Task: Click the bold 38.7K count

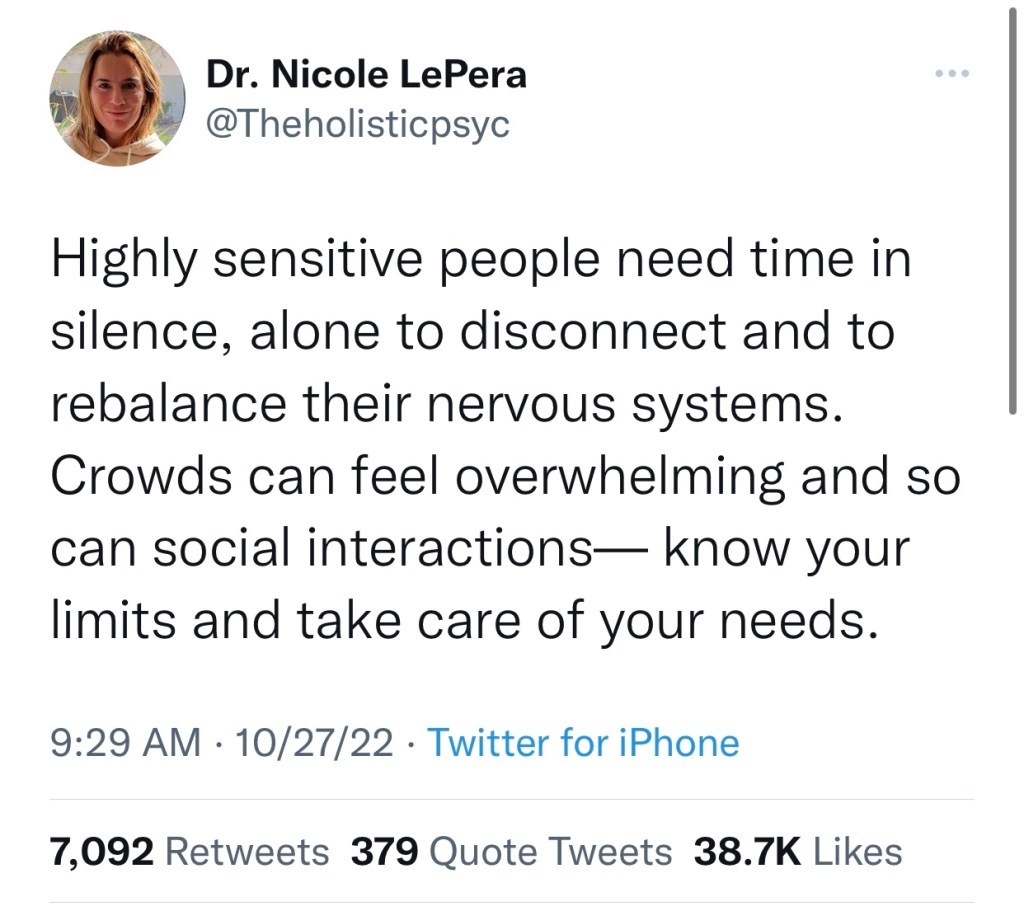Action: click(747, 851)
